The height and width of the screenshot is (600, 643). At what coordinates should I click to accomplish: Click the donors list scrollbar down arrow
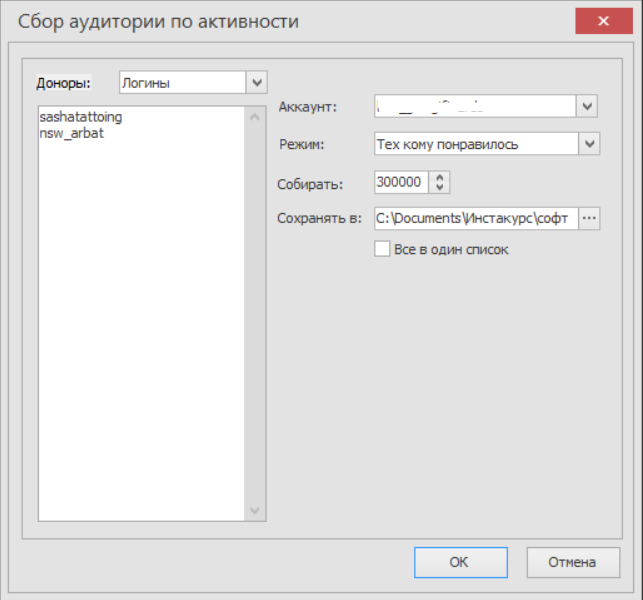[255, 510]
